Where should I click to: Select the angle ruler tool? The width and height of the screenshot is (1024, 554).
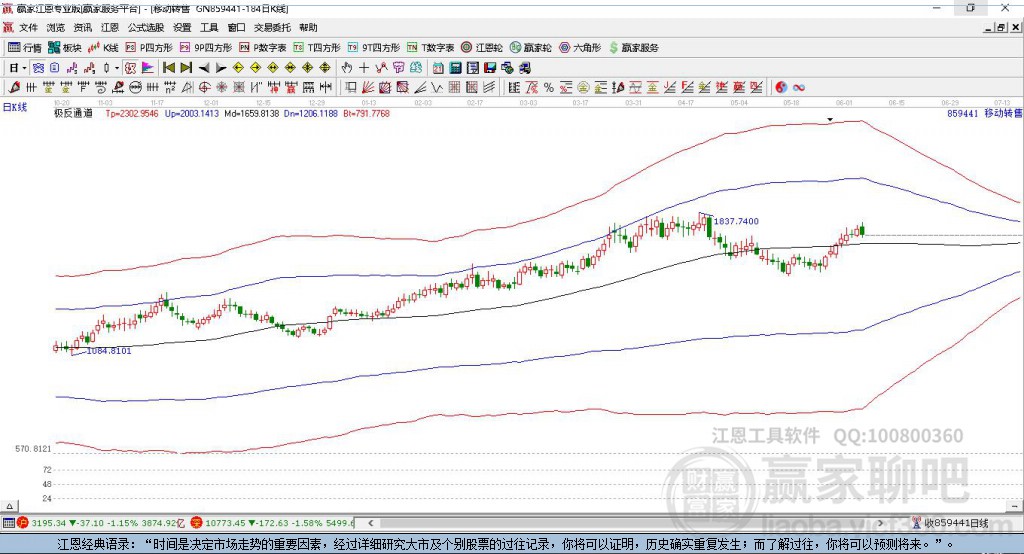[187, 87]
